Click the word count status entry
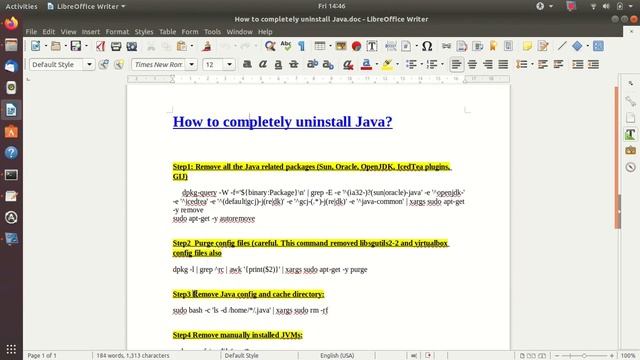 point(133,356)
